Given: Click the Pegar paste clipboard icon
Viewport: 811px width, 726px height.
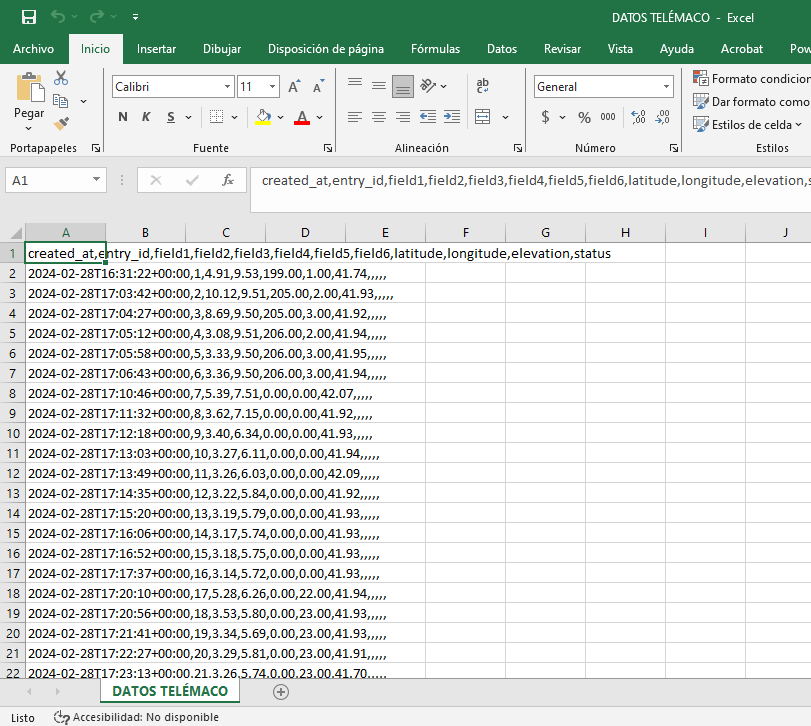Looking at the screenshot, I should (x=30, y=87).
